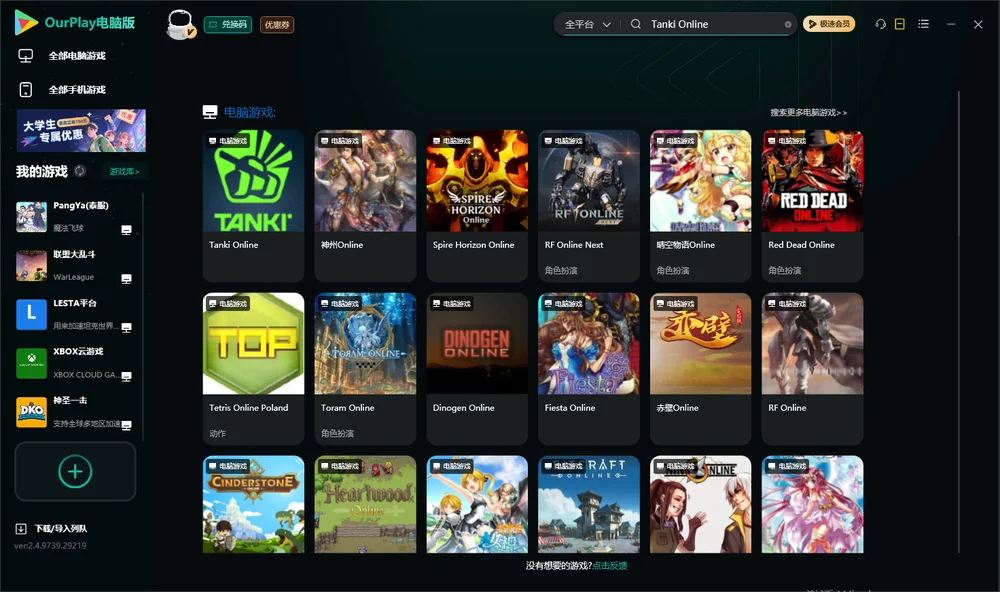The height and width of the screenshot is (592, 1000).
Task: Add a game with the plus button
Action: [75, 471]
